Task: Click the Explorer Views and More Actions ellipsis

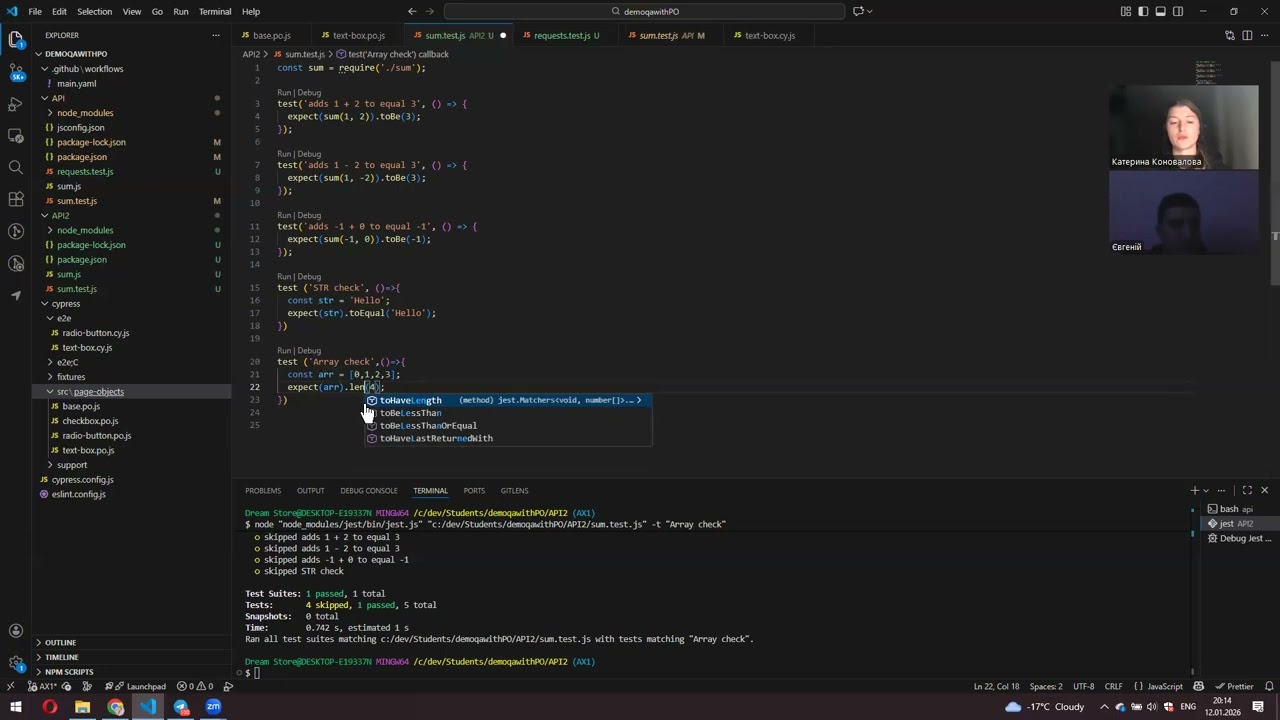Action: pyautogui.click(x=216, y=35)
